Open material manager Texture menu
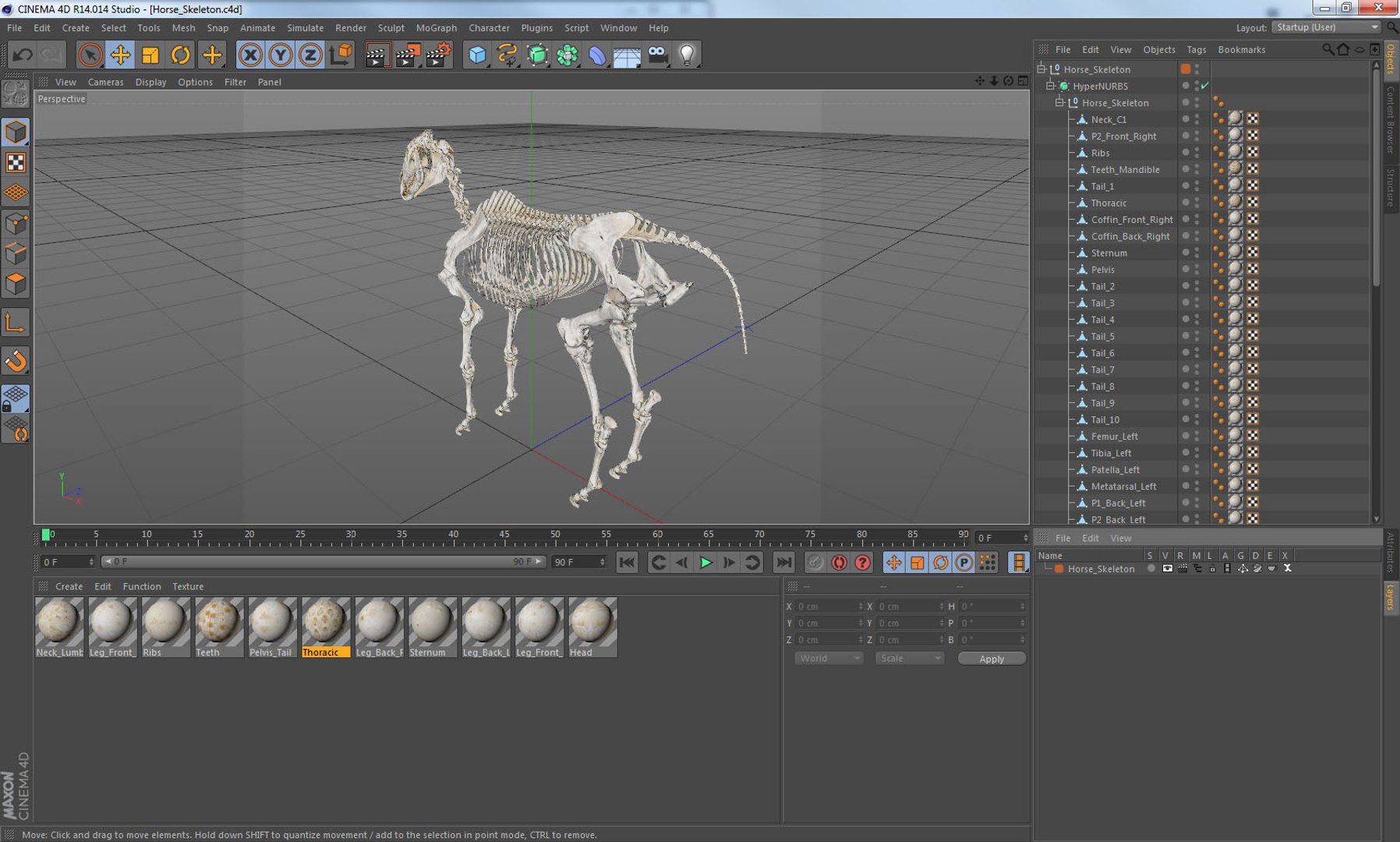Screen dimensions: 1400x842 pos(188,586)
